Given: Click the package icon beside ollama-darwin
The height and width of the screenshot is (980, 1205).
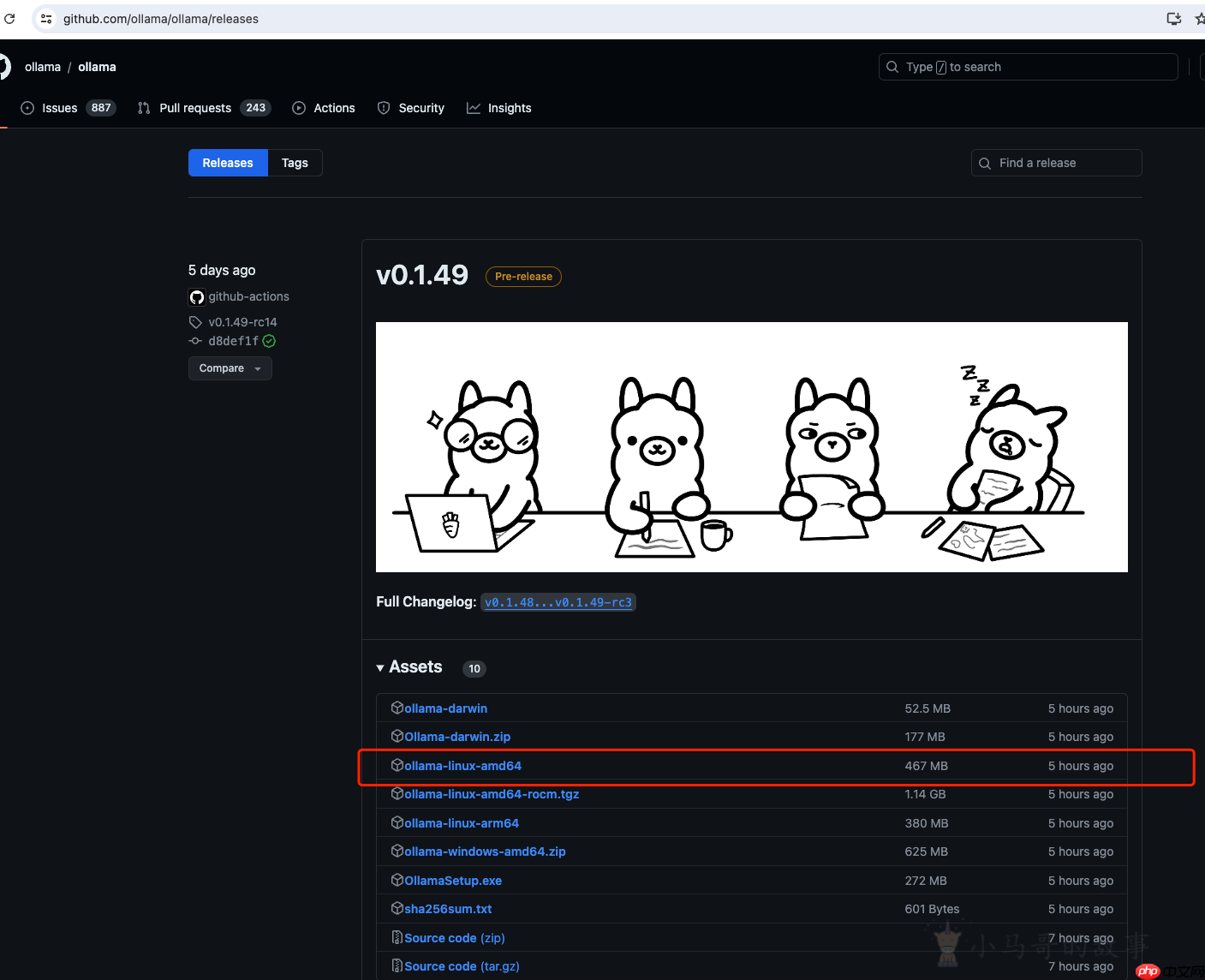Looking at the screenshot, I should tap(397, 707).
